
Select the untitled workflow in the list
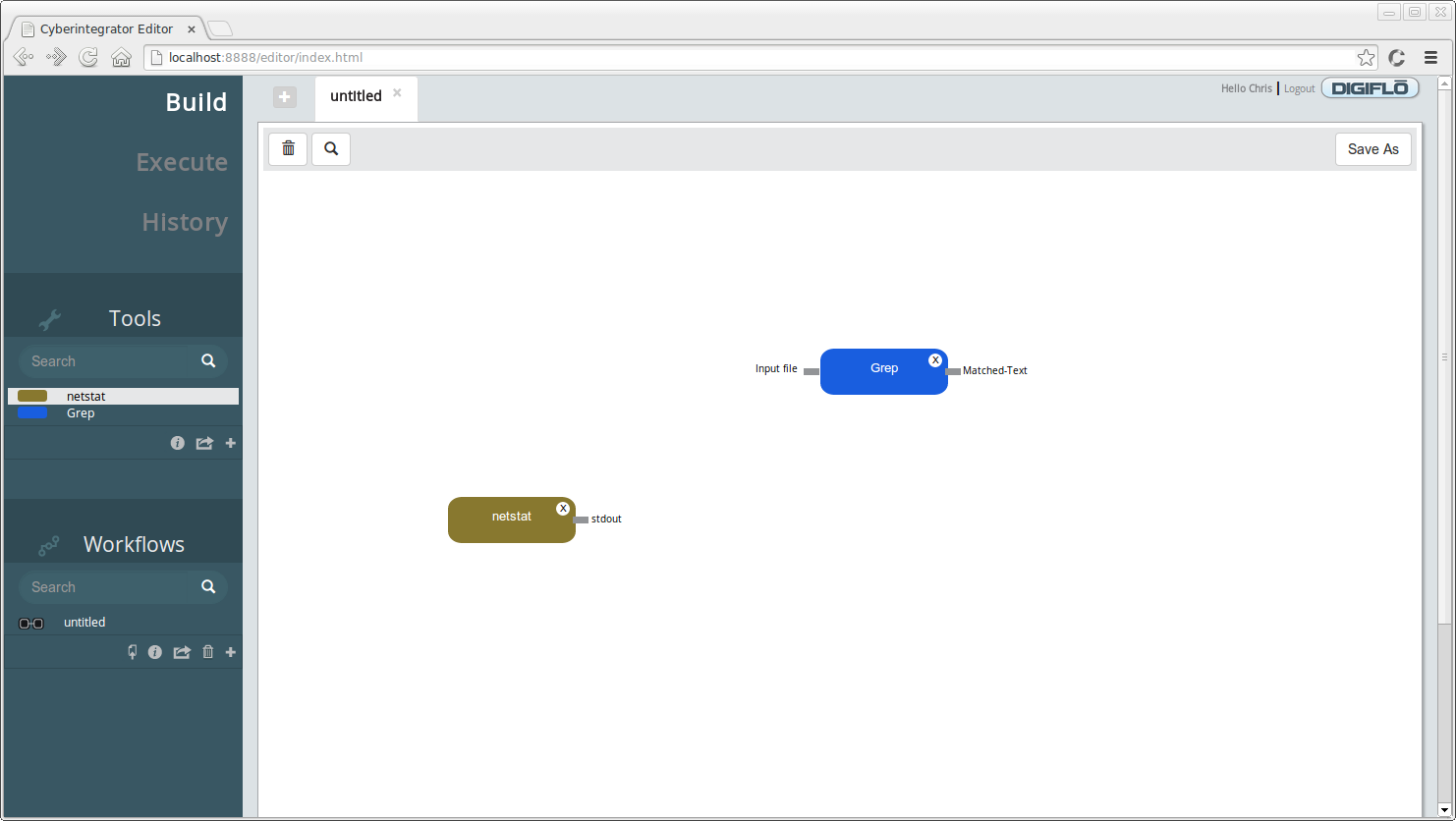[84, 623]
